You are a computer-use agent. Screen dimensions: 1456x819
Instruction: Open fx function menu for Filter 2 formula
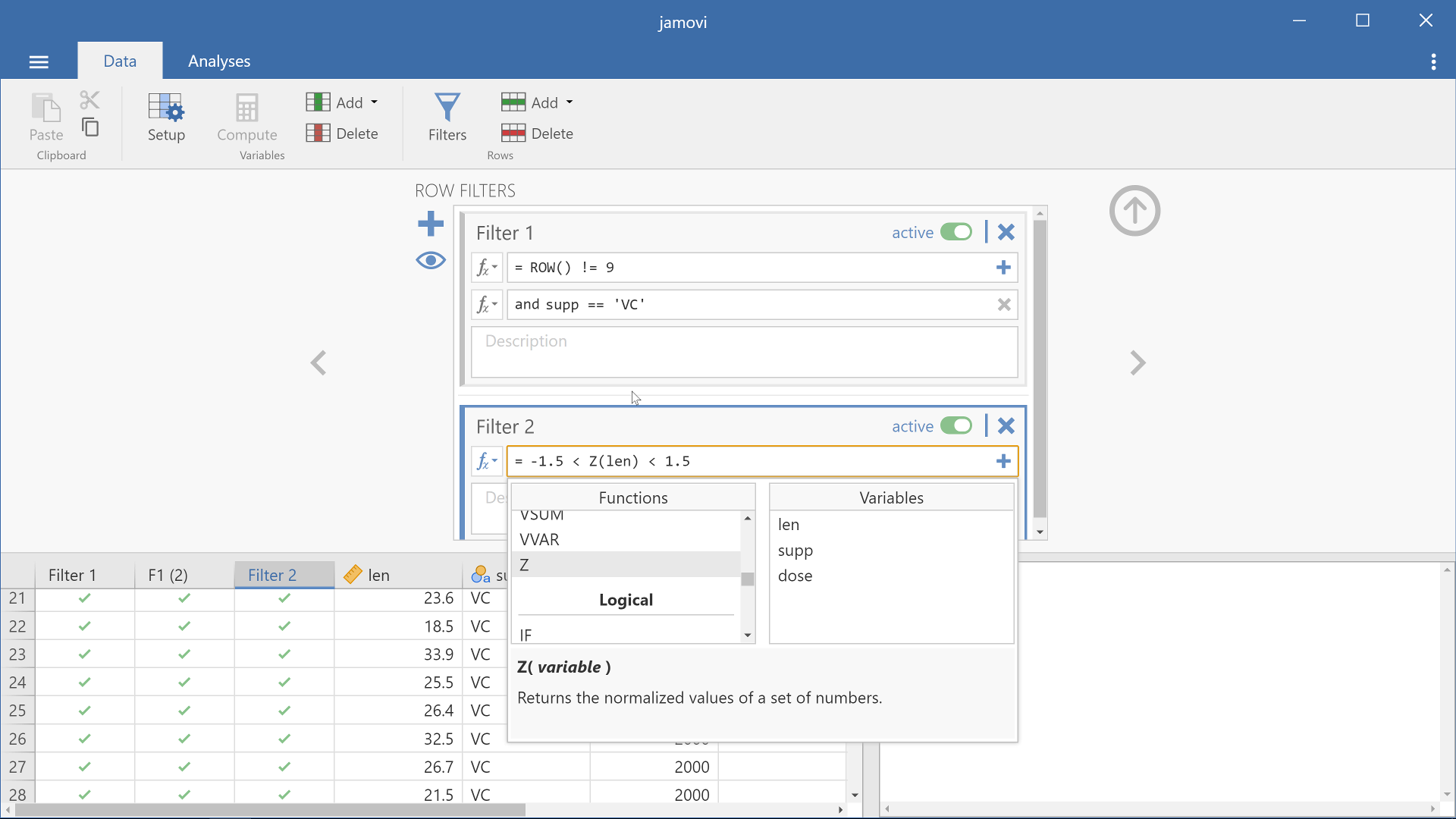coord(487,461)
